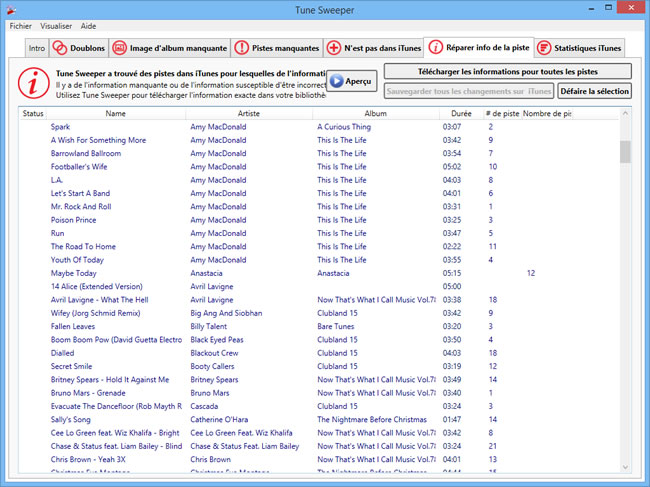Click album Bare Tunes
650x487 pixels.
(335, 326)
